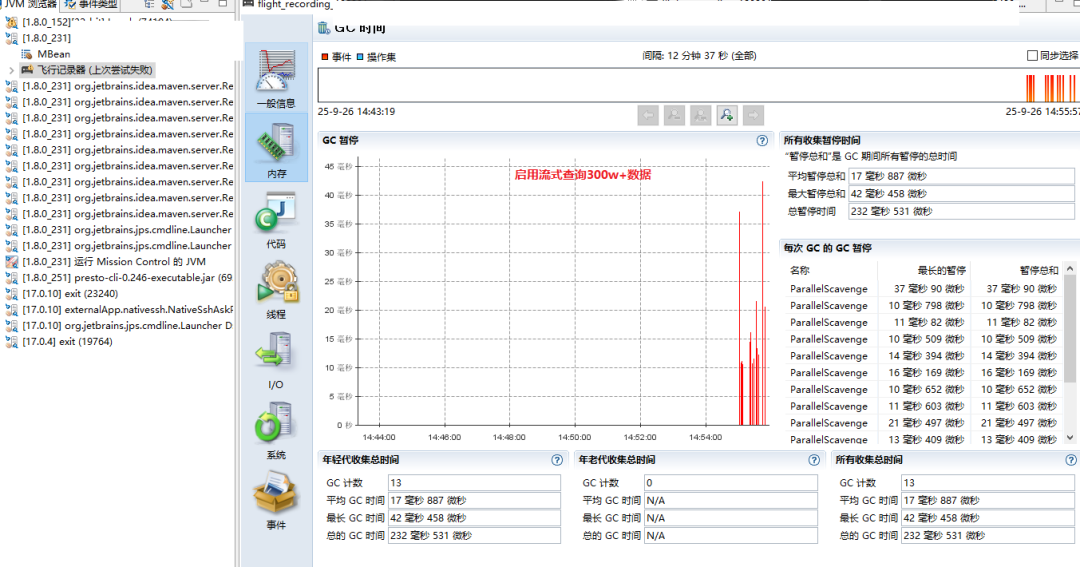This screenshot has width=1080, height=567.
Task: Select ParallelScavenge row with 14 毫秒 394 微秒
Action: [x=924, y=355]
